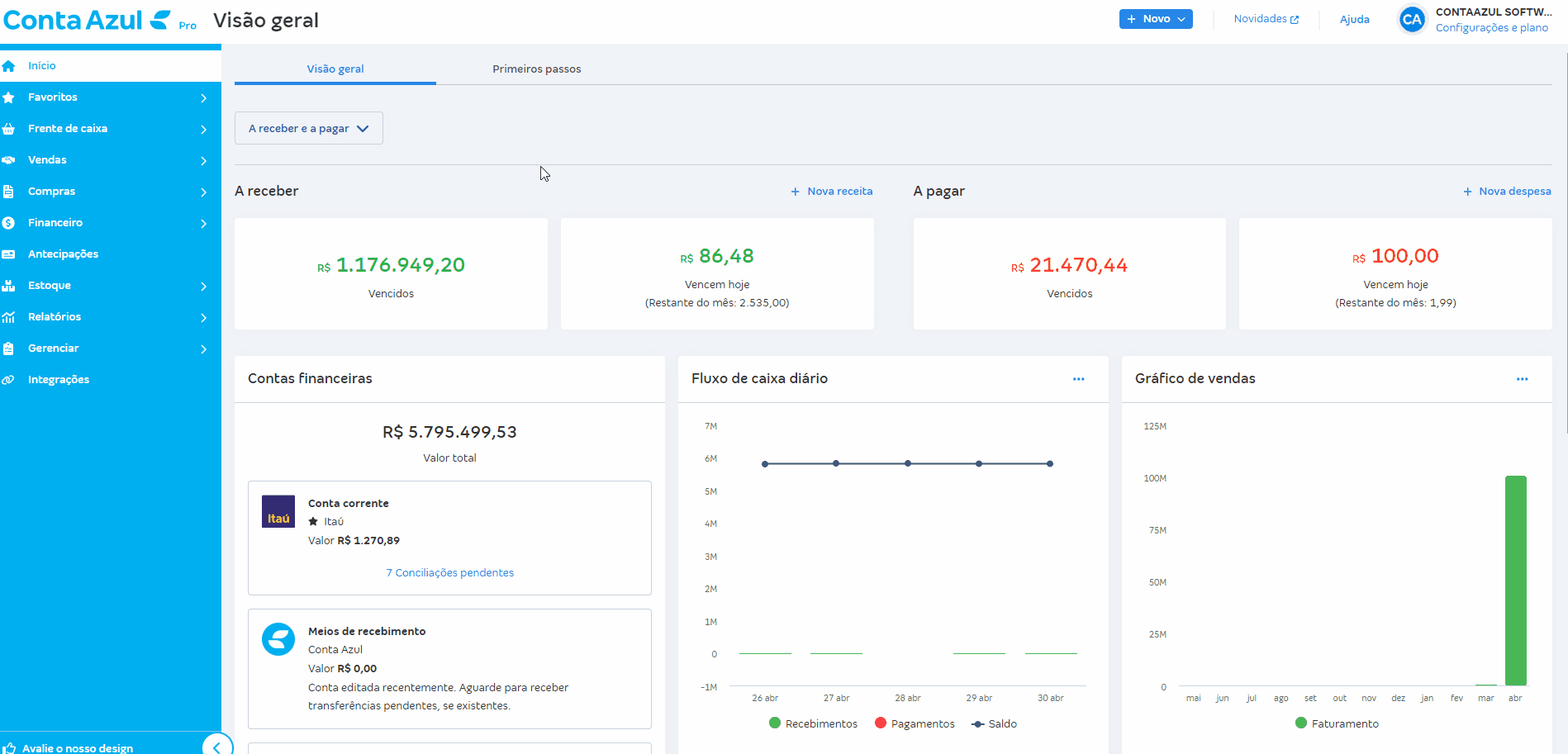Image resolution: width=1568 pixels, height=754 pixels.
Task: Expand the Vendas sidebar menu
Action: click(x=111, y=160)
